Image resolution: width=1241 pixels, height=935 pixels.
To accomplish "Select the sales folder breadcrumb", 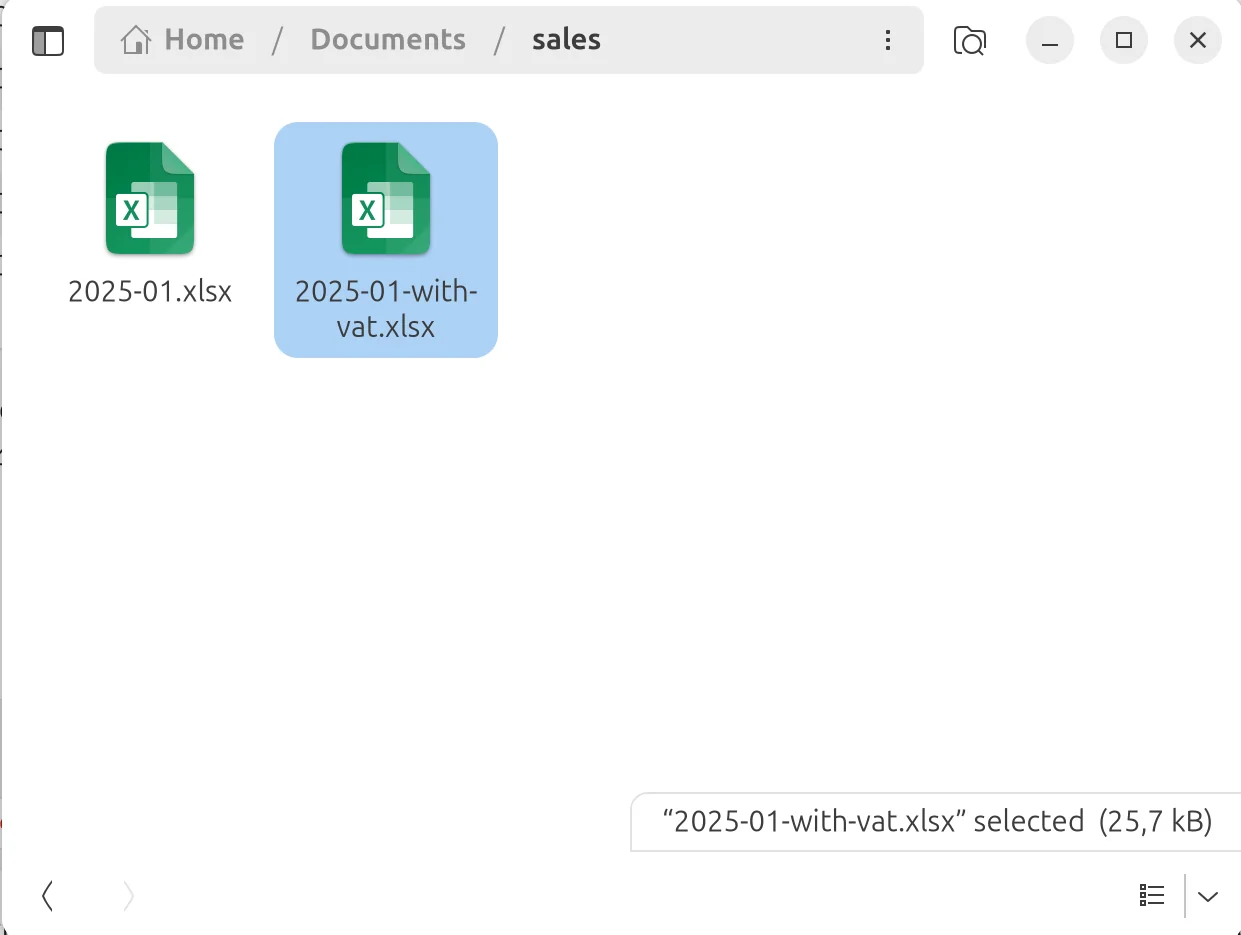I will click(566, 40).
